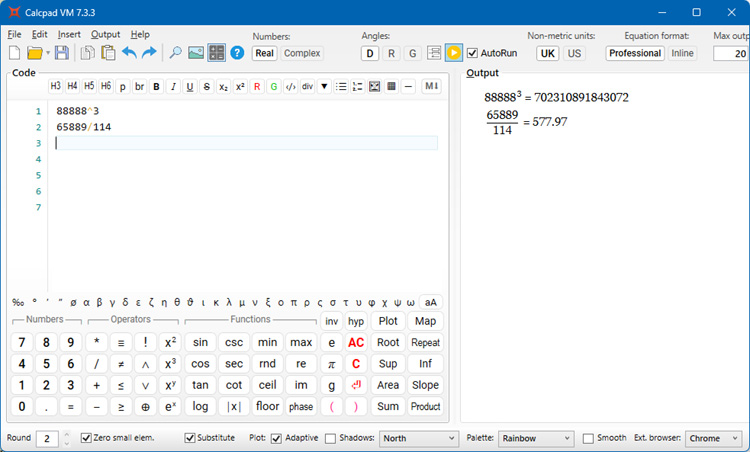Open the Help menu

pyautogui.click(x=140, y=34)
